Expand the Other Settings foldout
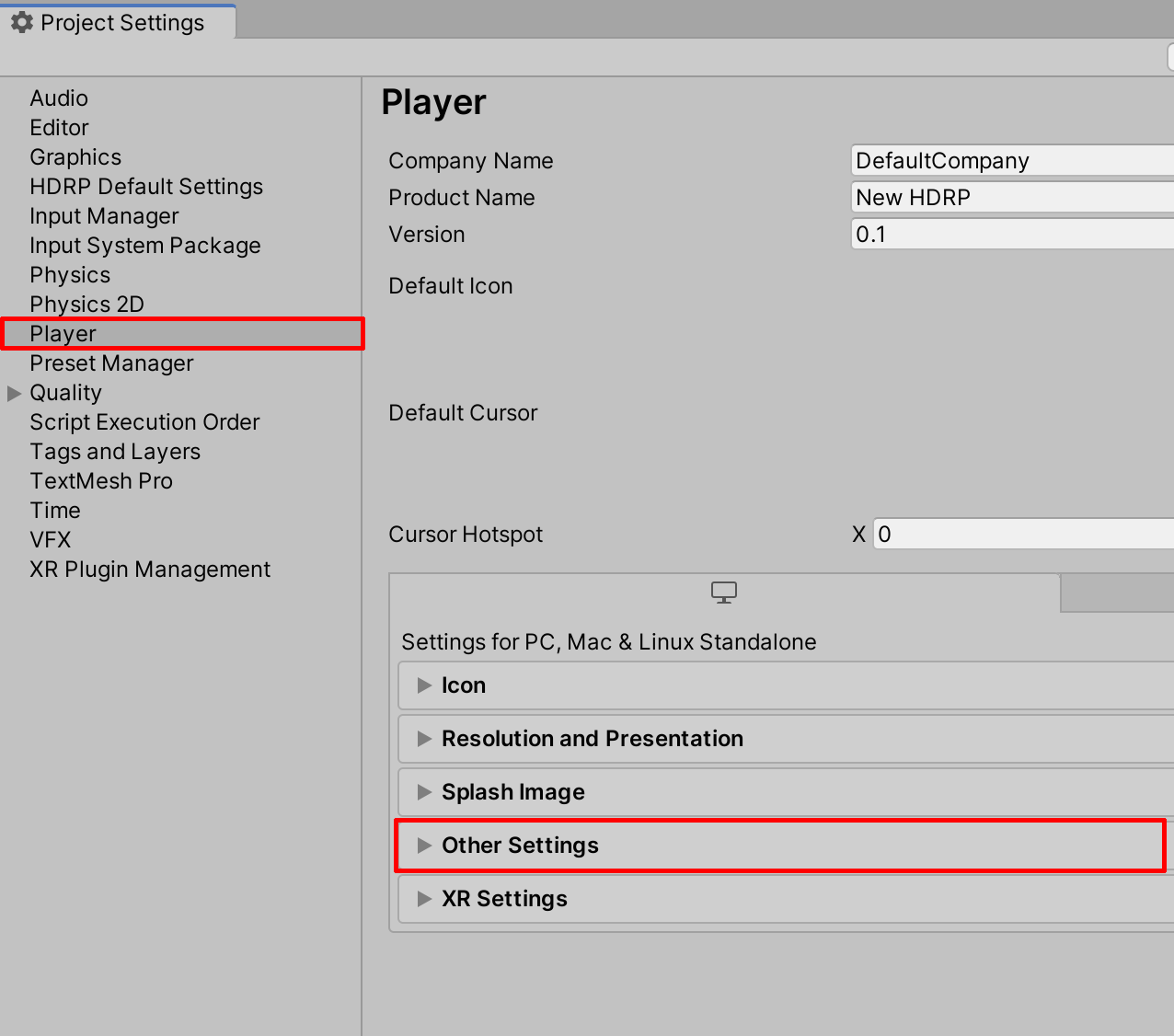This screenshot has width=1174, height=1036. 424,846
